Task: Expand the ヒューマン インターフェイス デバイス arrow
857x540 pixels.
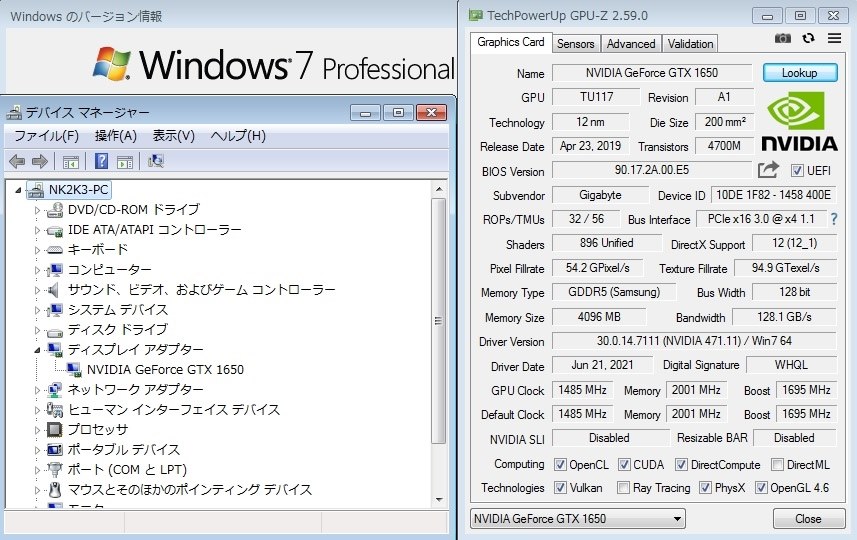Action: click(x=37, y=410)
